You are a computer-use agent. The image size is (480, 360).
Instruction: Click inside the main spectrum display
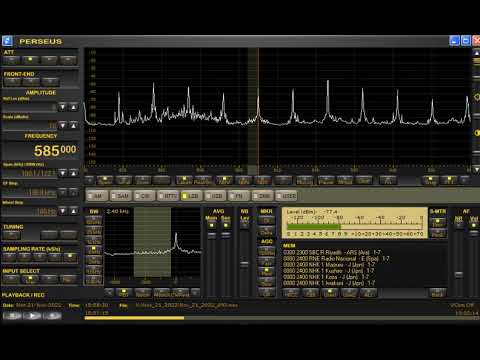(x=278, y=107)
